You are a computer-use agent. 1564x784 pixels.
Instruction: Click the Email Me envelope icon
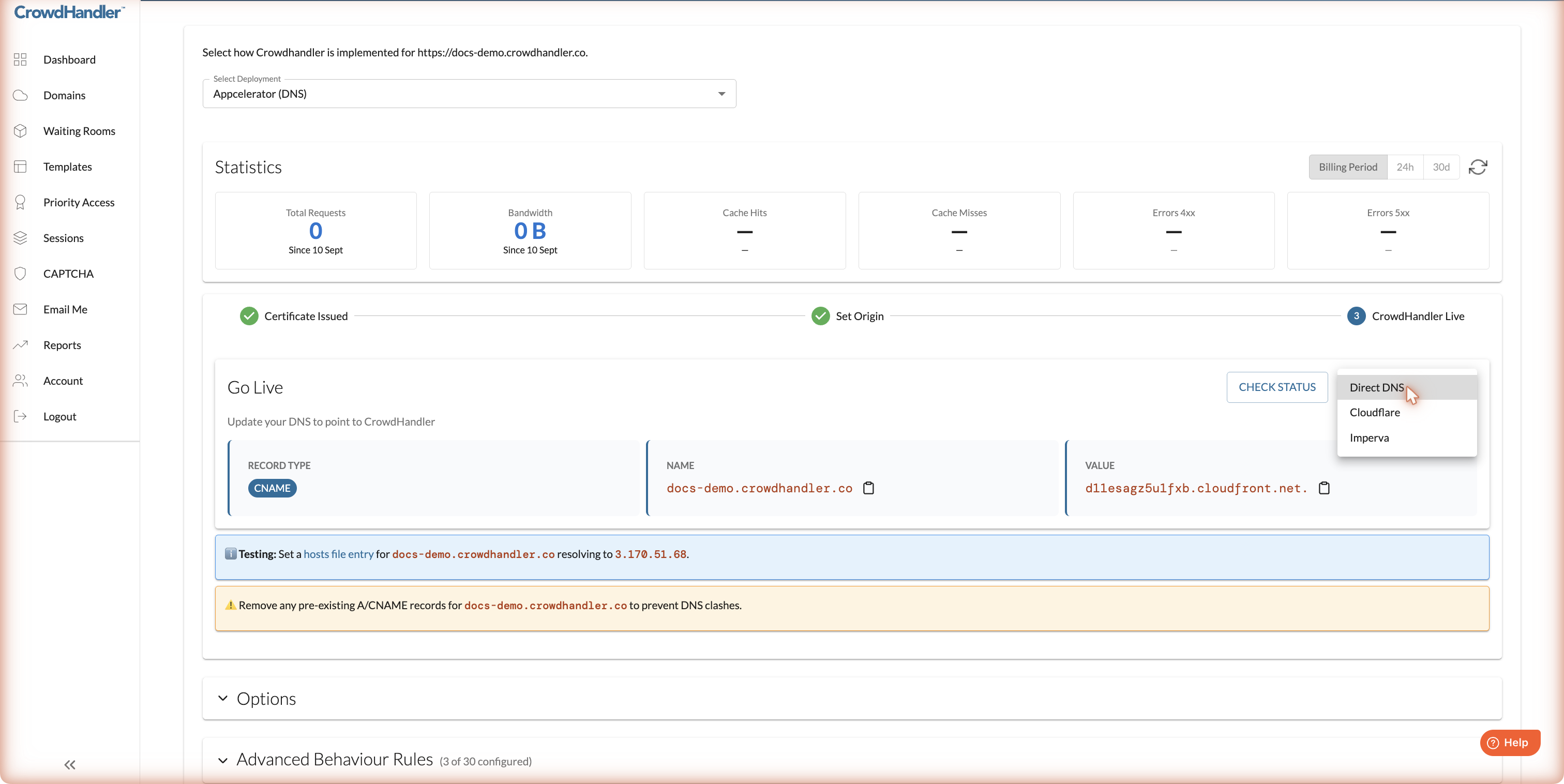coord(20,309)
